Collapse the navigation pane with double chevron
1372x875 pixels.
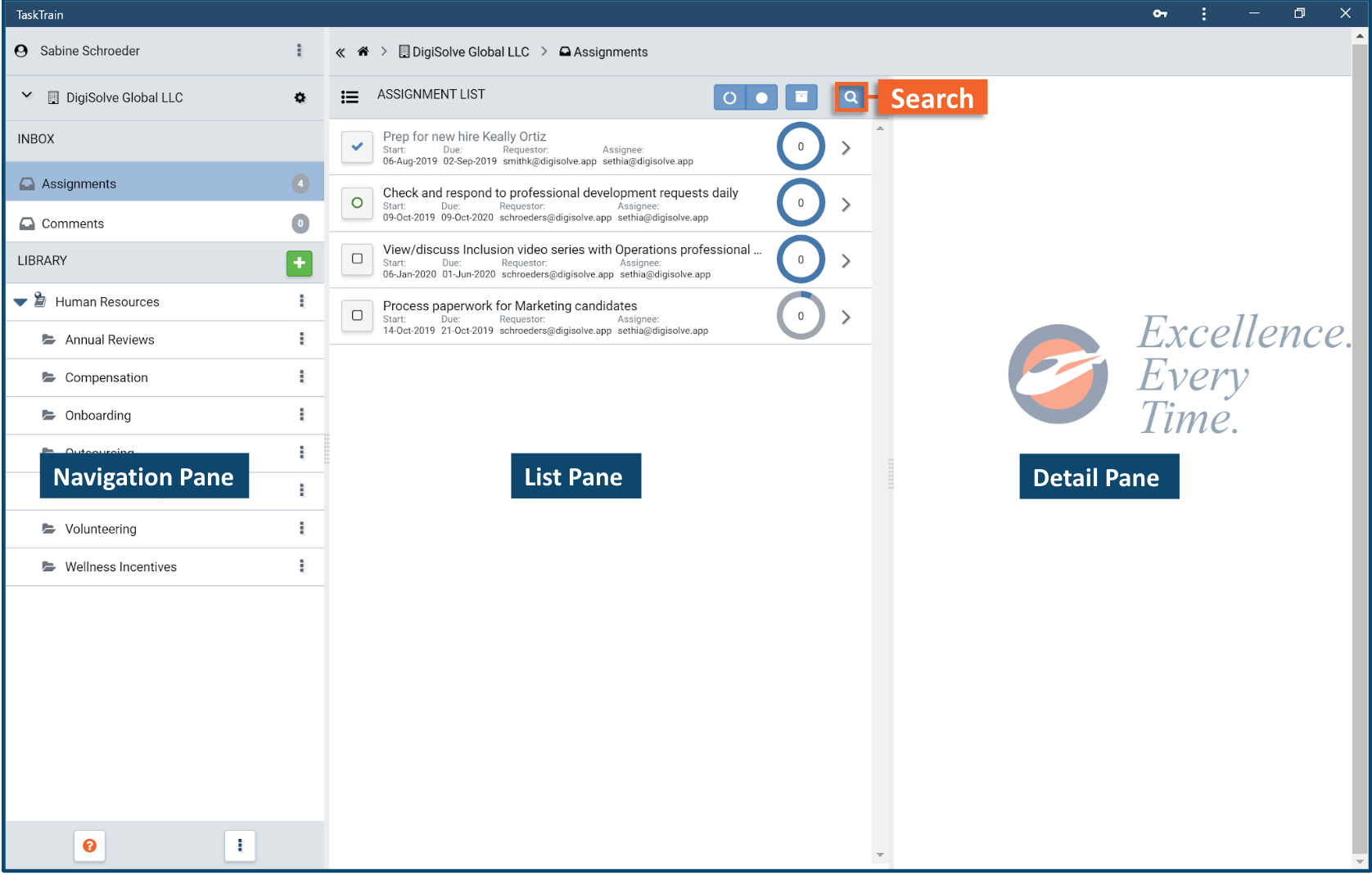click(341, 52)
